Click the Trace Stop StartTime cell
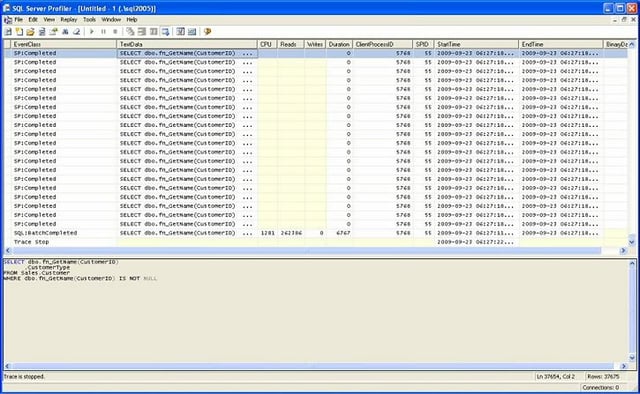Image resolution: width=640 pixels, height=394 pixels. coord(477,242)
